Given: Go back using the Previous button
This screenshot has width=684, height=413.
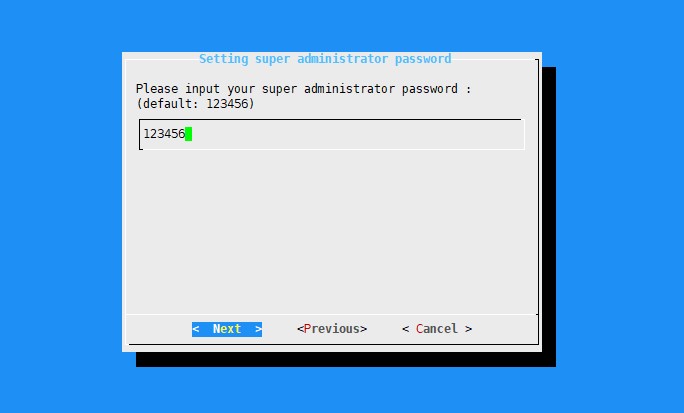Looking at the screenshot, I should pos(332,329).
